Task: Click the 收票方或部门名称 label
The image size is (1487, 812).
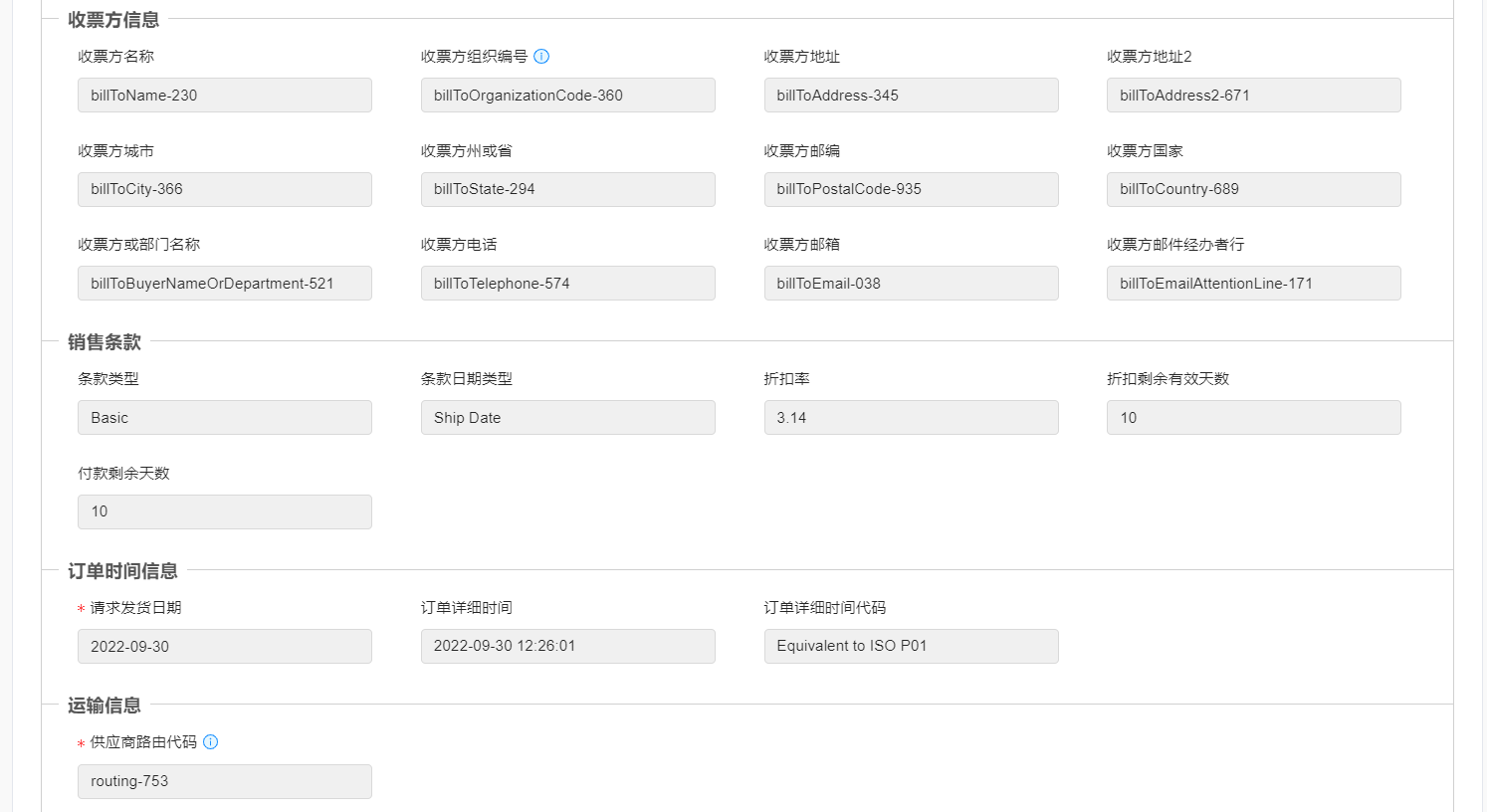Action: pyautogui.click(x=139, y=245)
